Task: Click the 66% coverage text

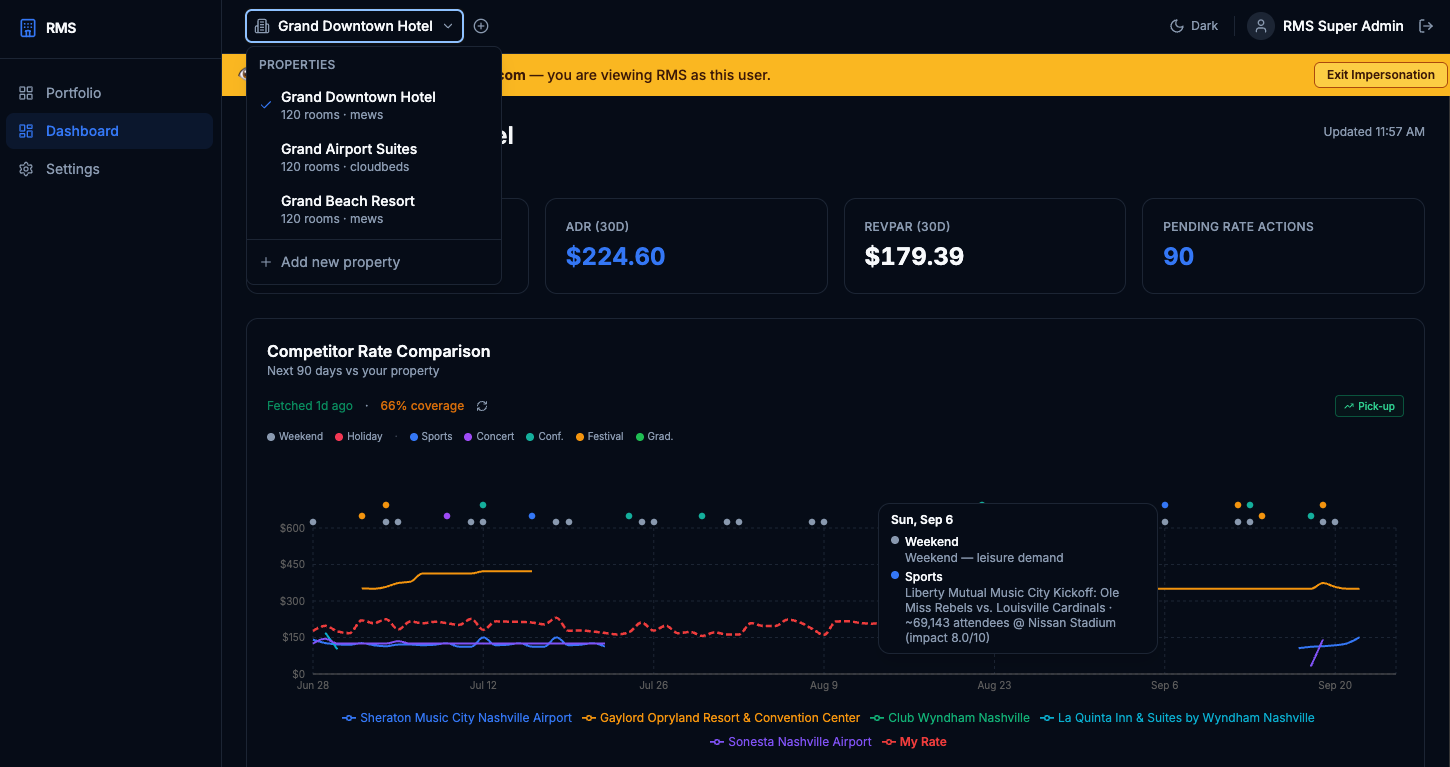Action: pos(422,406)
